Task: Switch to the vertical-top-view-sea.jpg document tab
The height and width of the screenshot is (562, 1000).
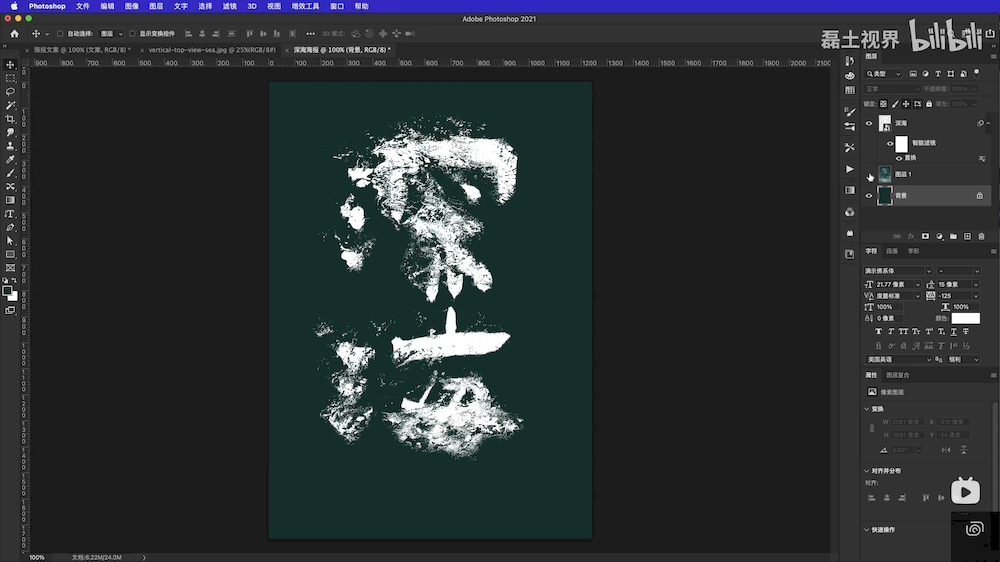Action: (209, 49)
